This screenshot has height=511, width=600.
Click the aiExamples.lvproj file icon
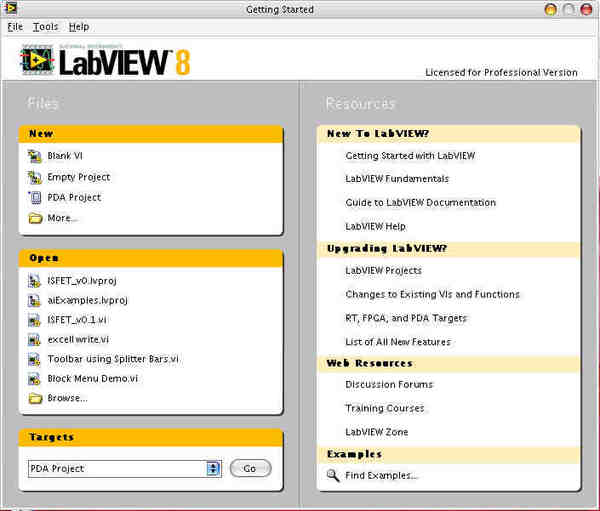click(34, 300)
